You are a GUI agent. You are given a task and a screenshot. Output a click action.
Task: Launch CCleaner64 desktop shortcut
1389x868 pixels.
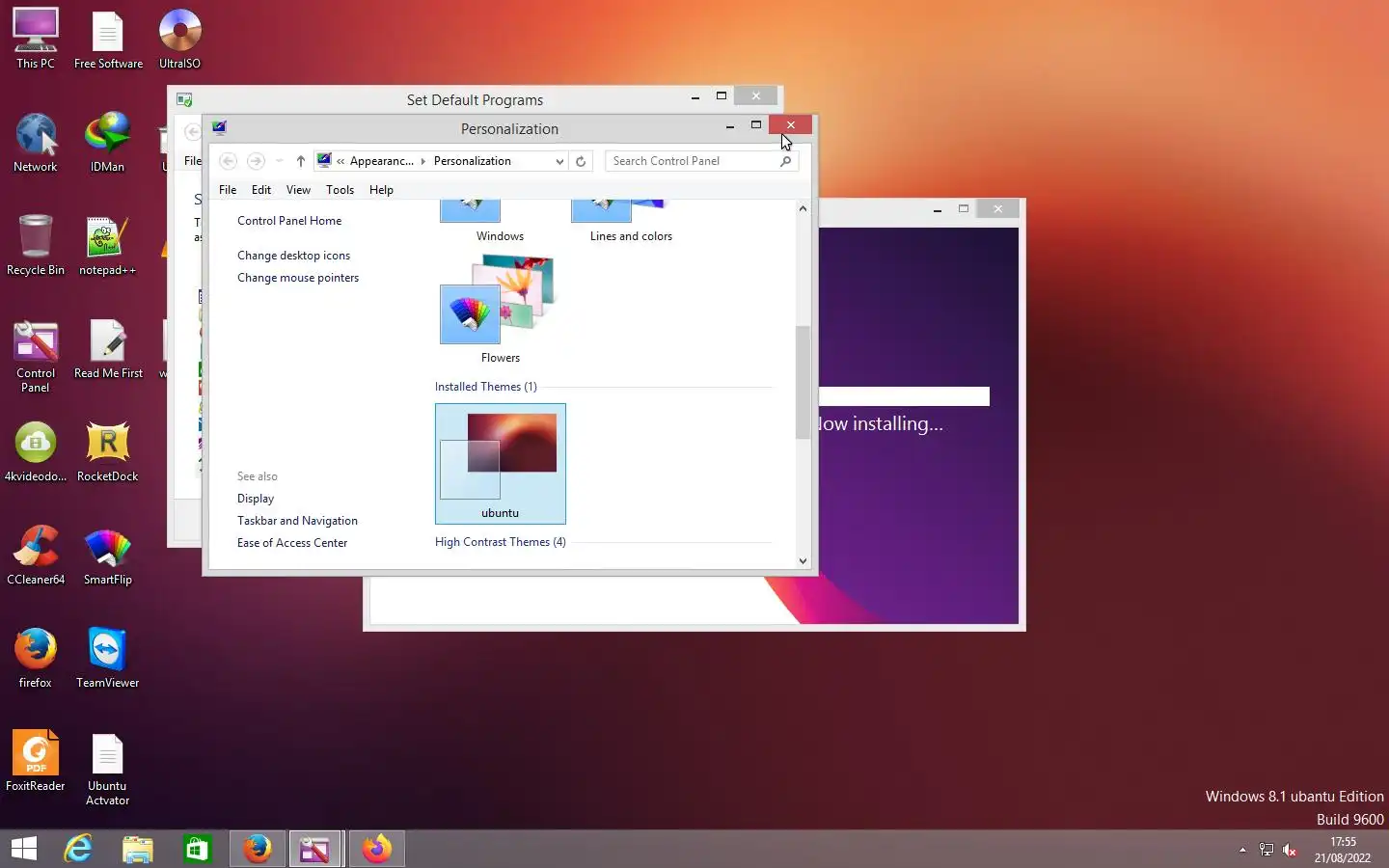tap(36, 555)
